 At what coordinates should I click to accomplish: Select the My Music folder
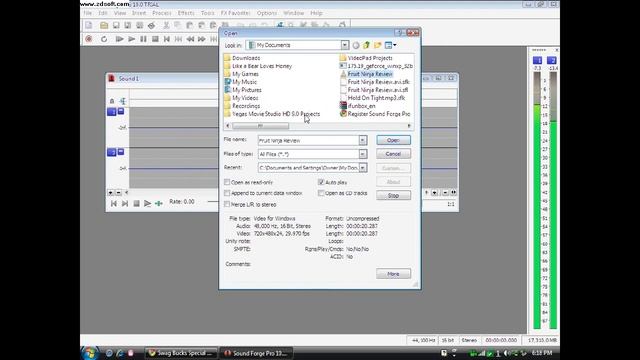tap(240, 82)
